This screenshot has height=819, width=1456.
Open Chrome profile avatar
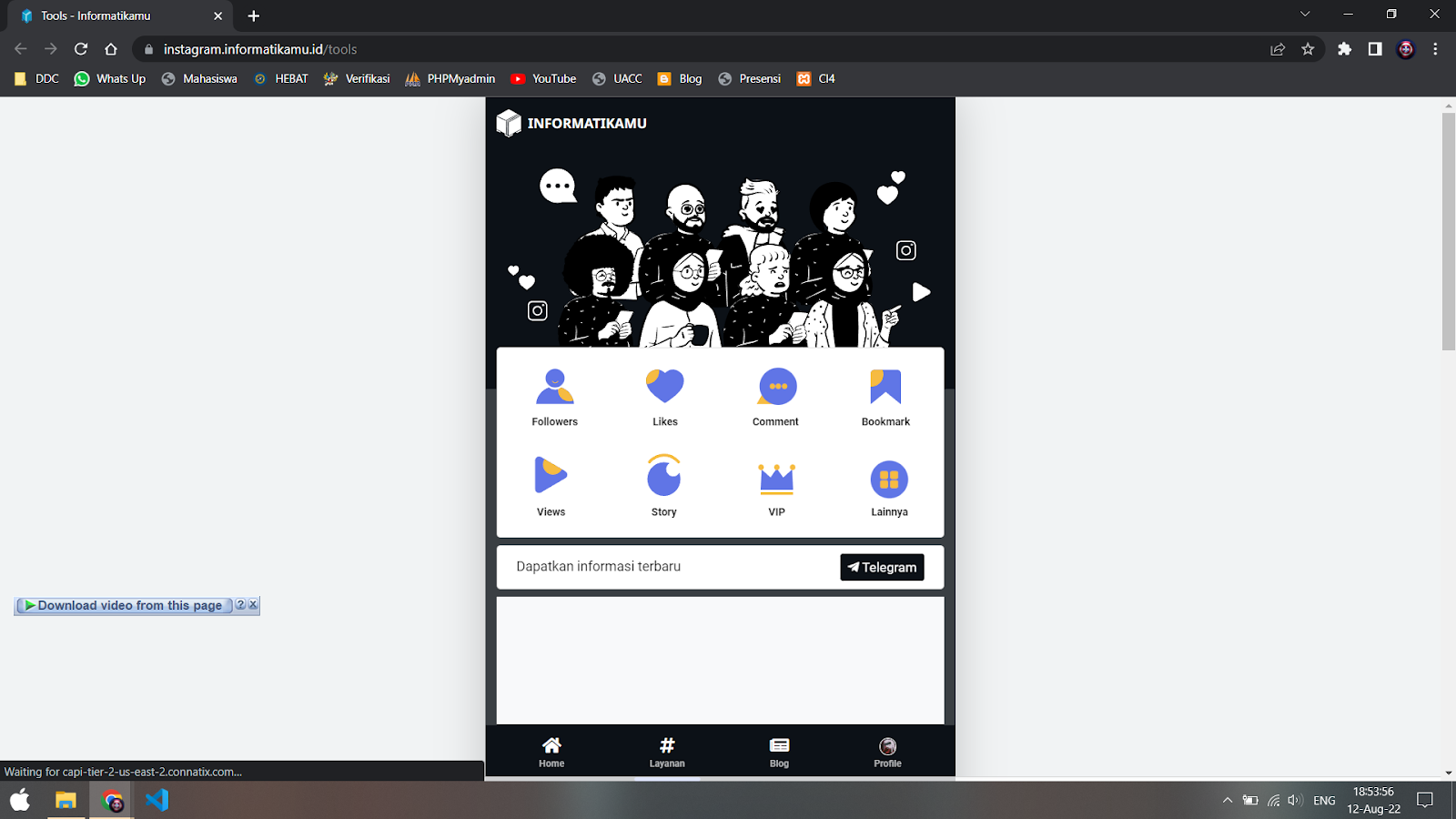pyautogui.click(x=1406, y=49)
